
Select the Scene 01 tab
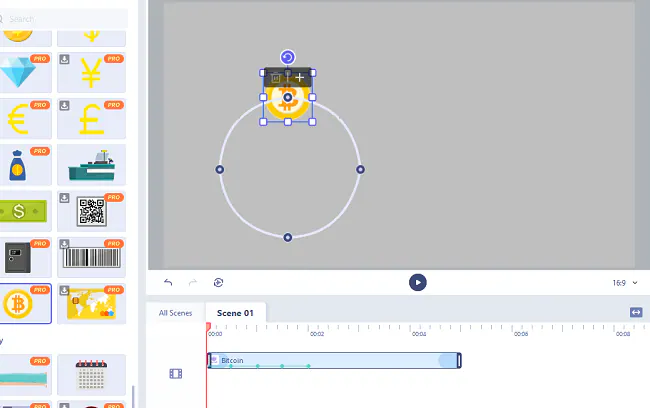coord(235,313)
